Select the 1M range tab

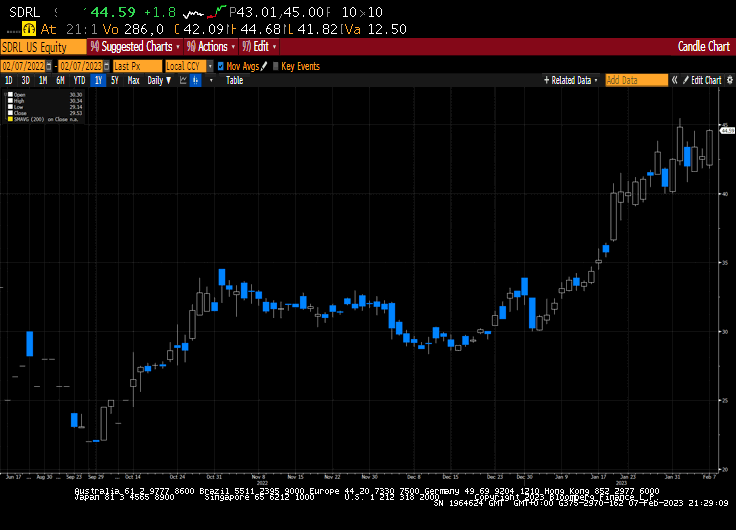[43, 80]
